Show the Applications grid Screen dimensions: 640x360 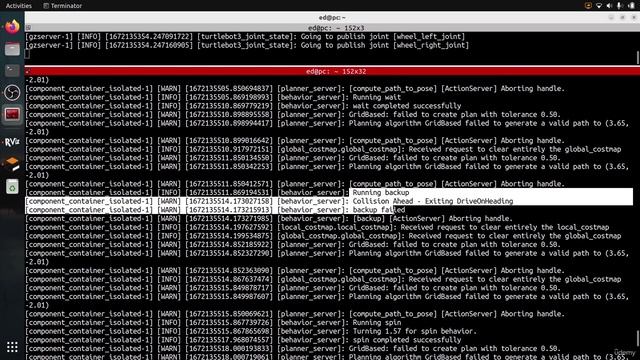tap(12, 347)
